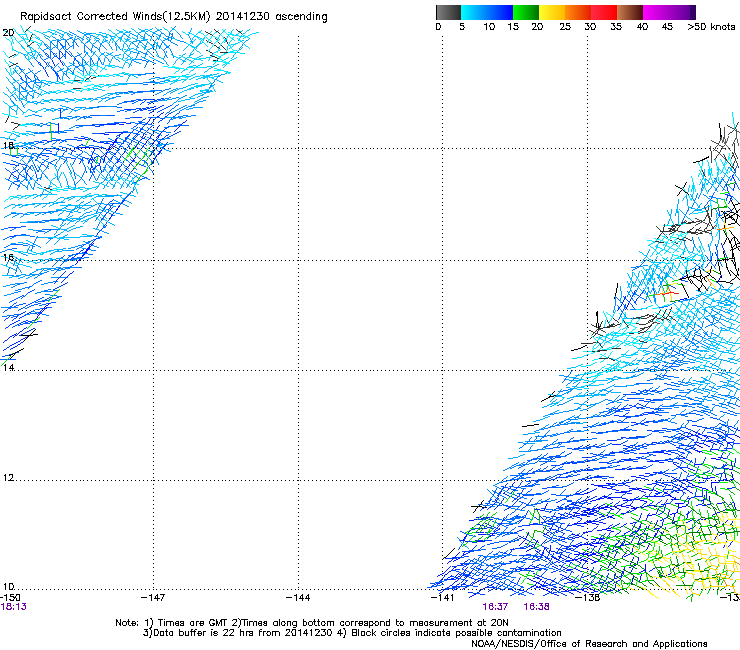Click the '>50 knots' legend label
The image size is (740, 650).
point(711,27)
